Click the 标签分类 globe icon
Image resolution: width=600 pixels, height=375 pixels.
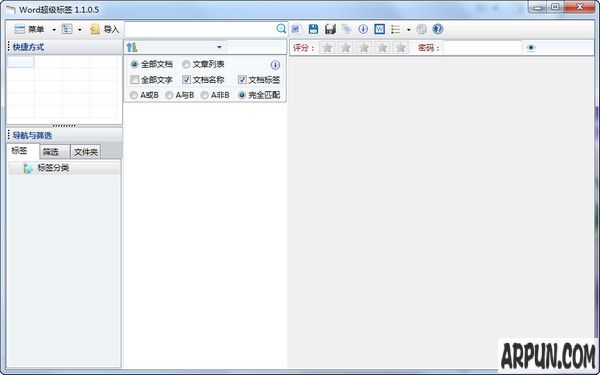[28, 168]
